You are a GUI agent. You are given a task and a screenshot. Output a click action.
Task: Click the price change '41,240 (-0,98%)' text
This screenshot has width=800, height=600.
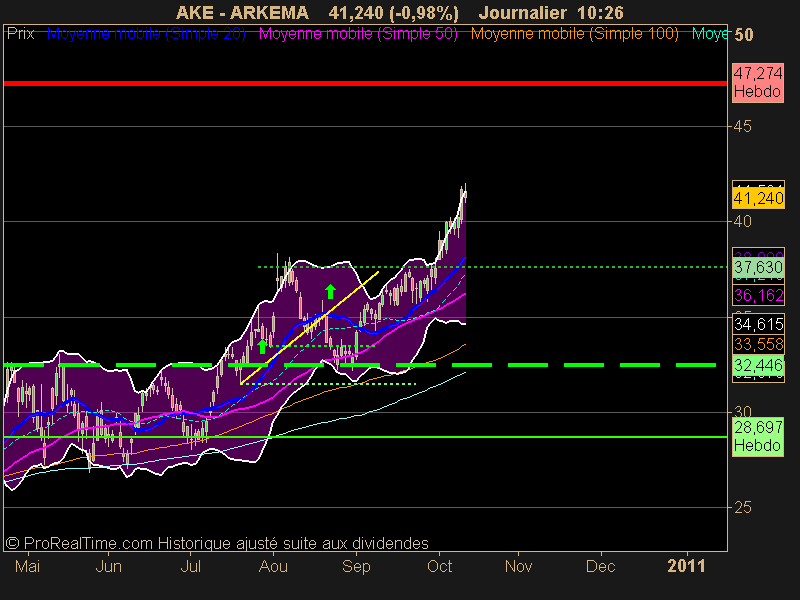pyautogui.click(x=393, y=12)
